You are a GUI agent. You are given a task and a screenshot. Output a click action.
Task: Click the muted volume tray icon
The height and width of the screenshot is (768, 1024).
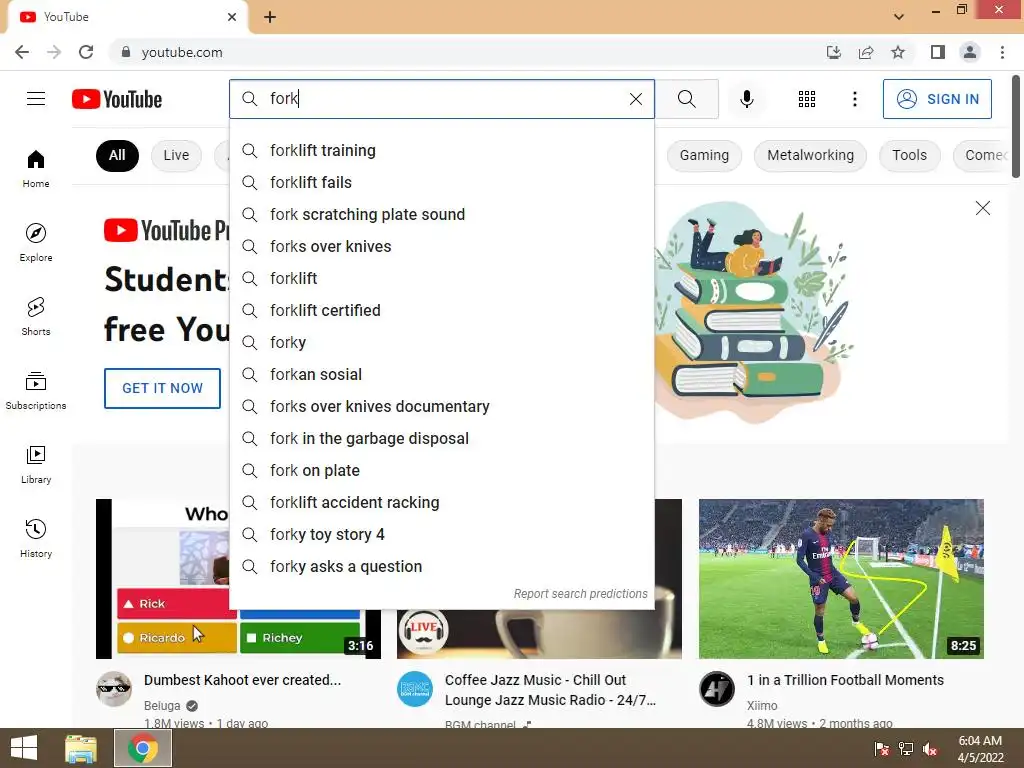931,749
